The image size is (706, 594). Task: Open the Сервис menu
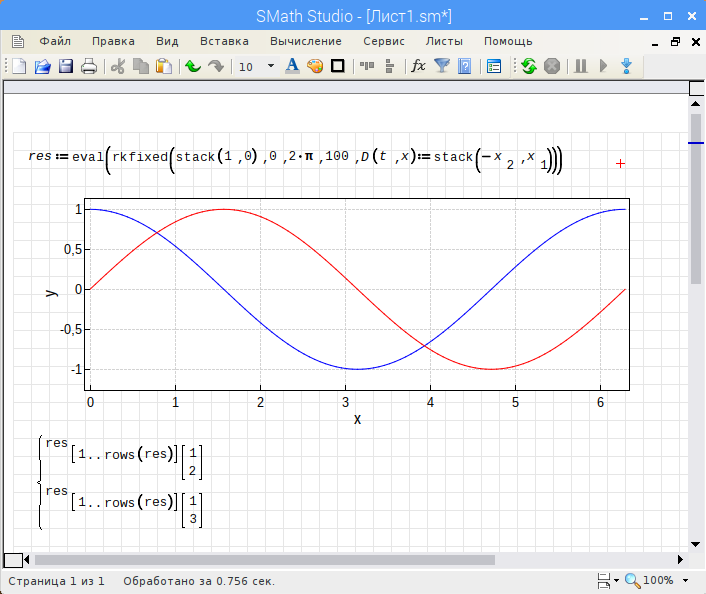[384, 41]
